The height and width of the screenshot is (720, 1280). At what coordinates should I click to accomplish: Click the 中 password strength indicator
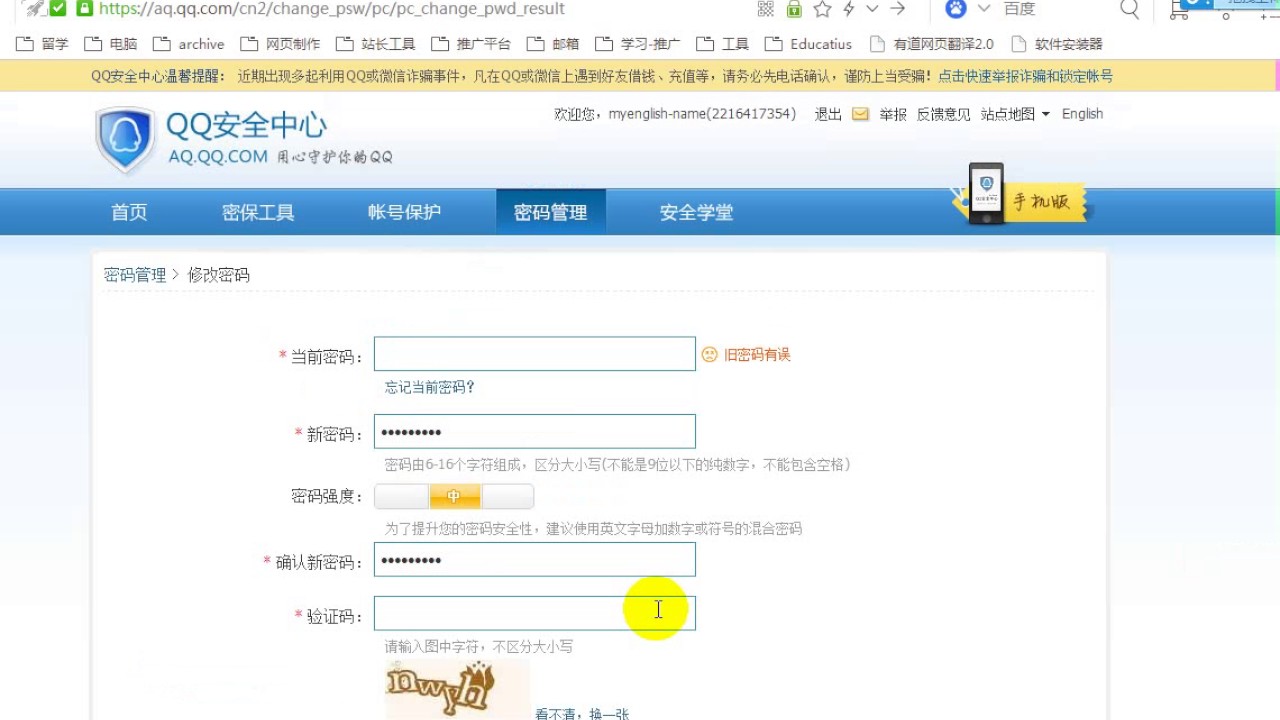(454, 497)
